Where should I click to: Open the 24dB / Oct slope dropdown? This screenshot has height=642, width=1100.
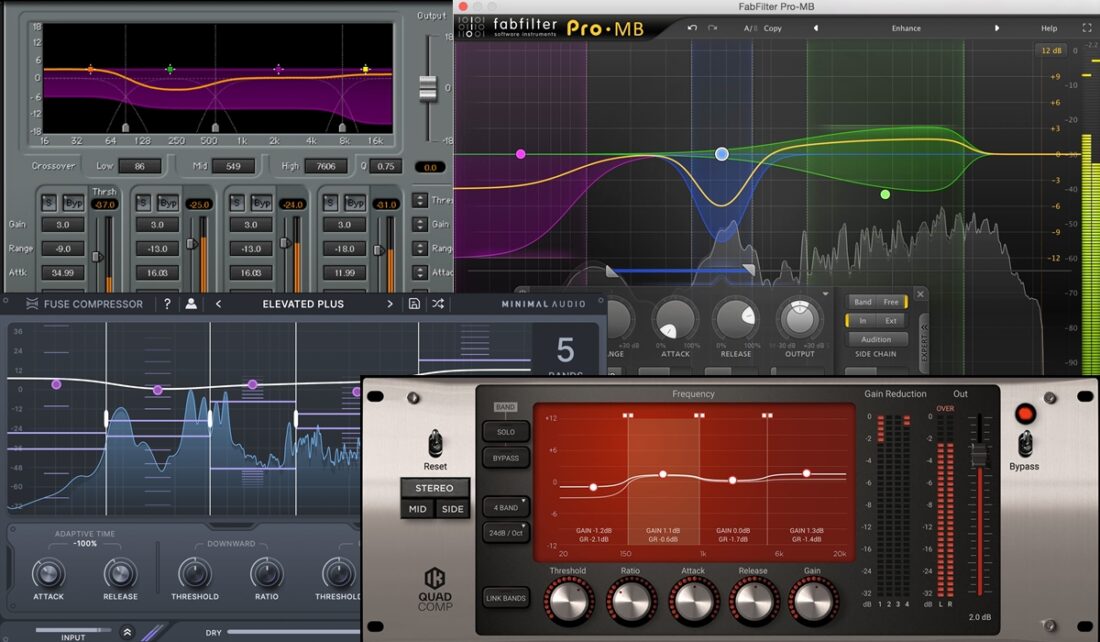506,533
